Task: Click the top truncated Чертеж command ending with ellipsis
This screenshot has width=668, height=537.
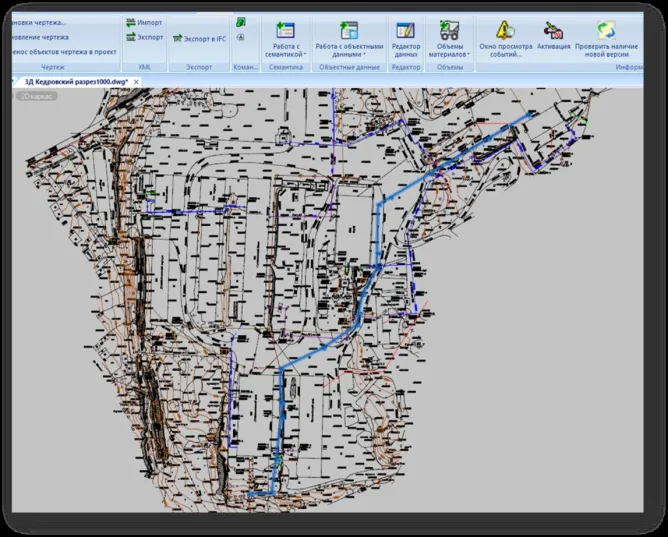Action: (x=38, y=22)
